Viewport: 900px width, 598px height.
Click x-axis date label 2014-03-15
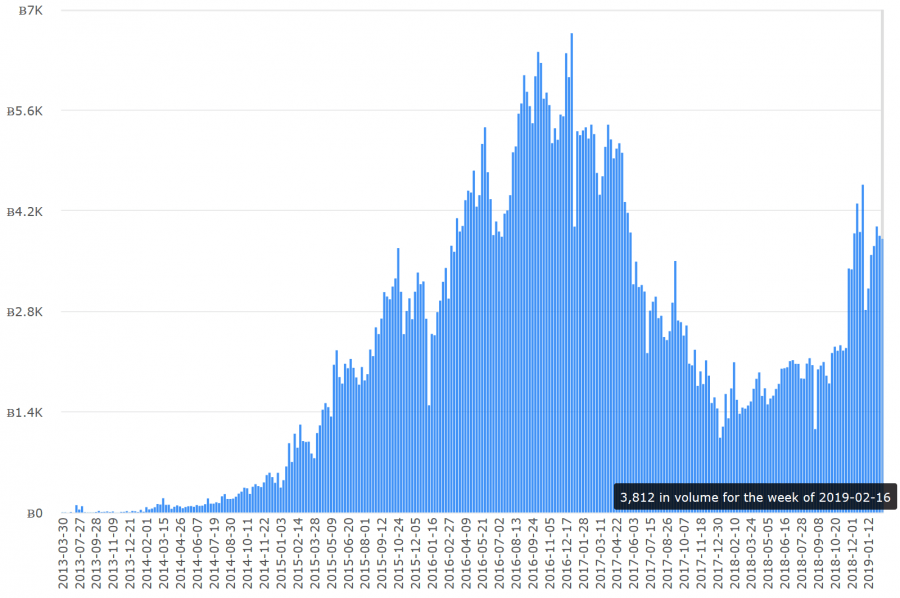[164, 553]
